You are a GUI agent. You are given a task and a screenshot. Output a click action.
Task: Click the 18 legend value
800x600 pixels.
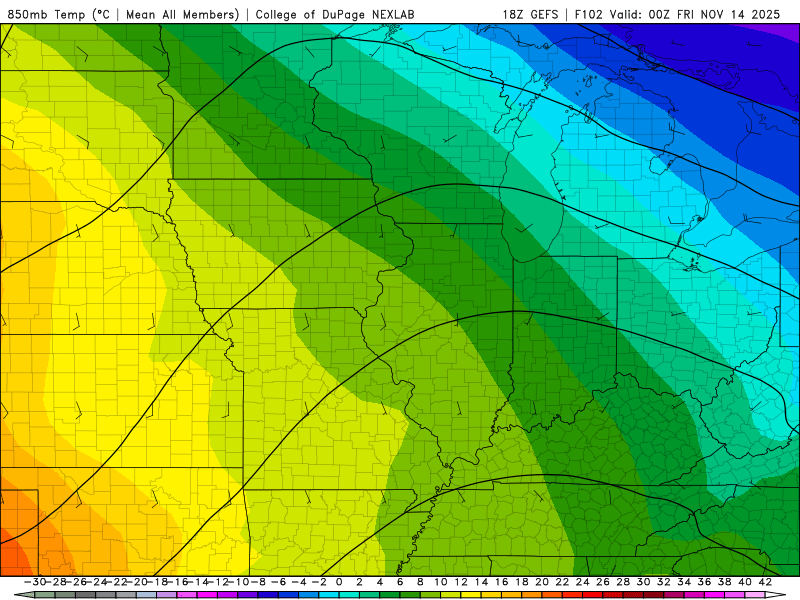point(522,582)
